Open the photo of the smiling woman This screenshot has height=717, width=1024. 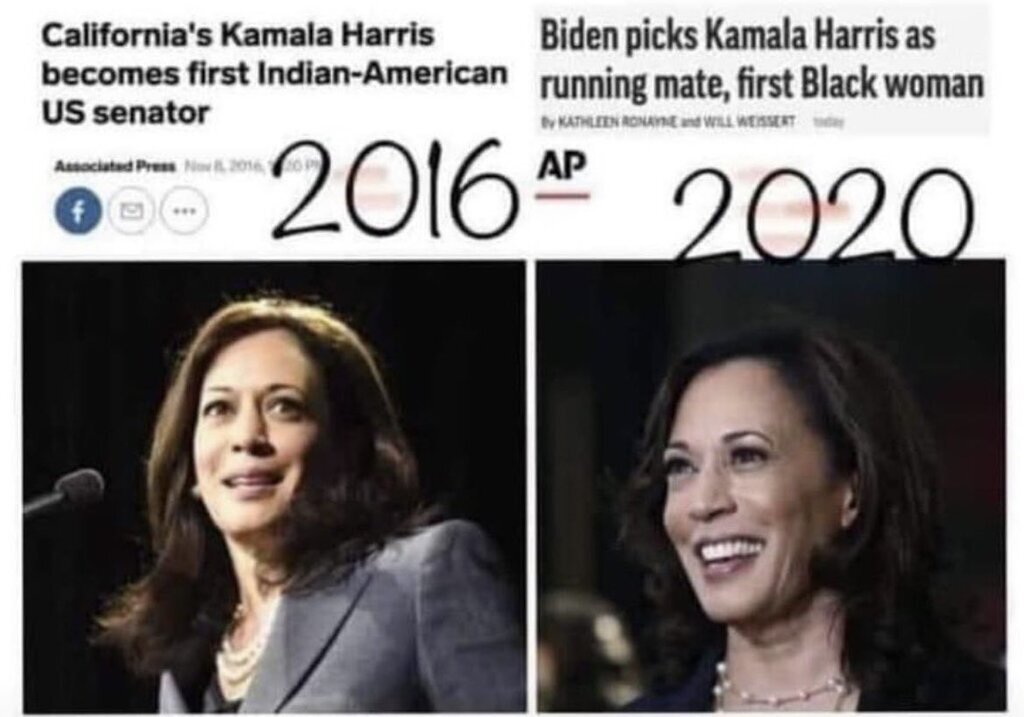(771, 485)
